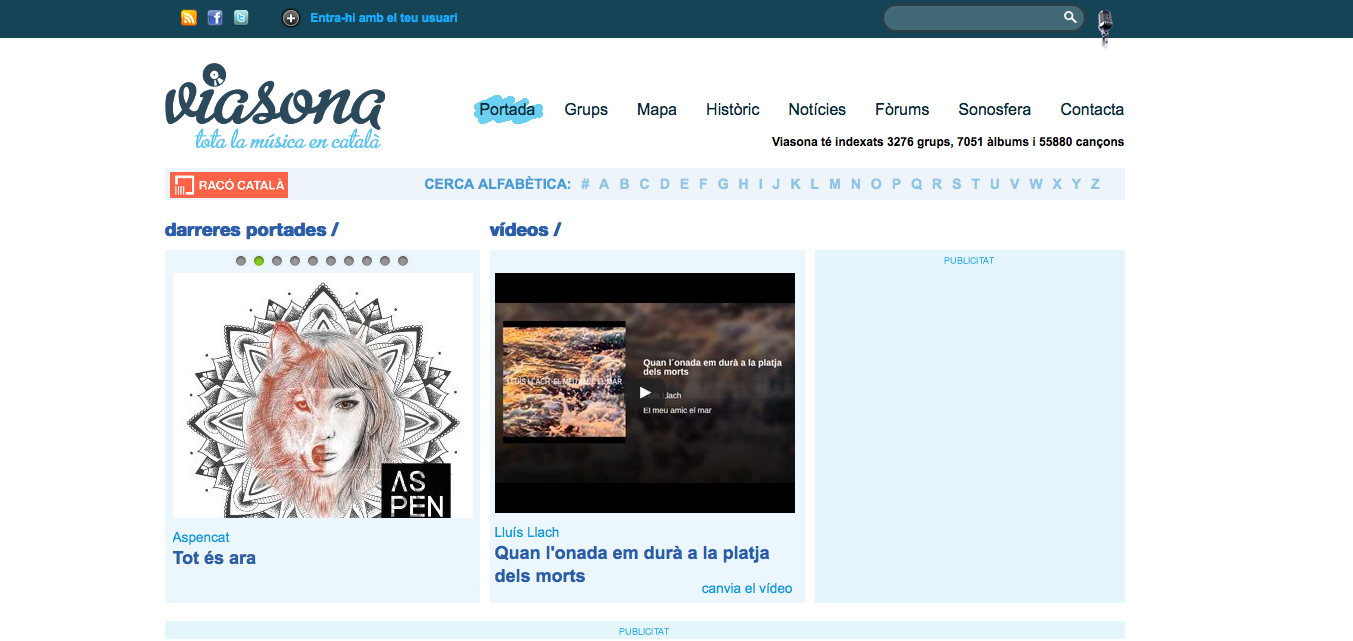Viewport: 1353px width, 641px height.
Task: Open the 'Tot és ara' album link
Action: 214,558
